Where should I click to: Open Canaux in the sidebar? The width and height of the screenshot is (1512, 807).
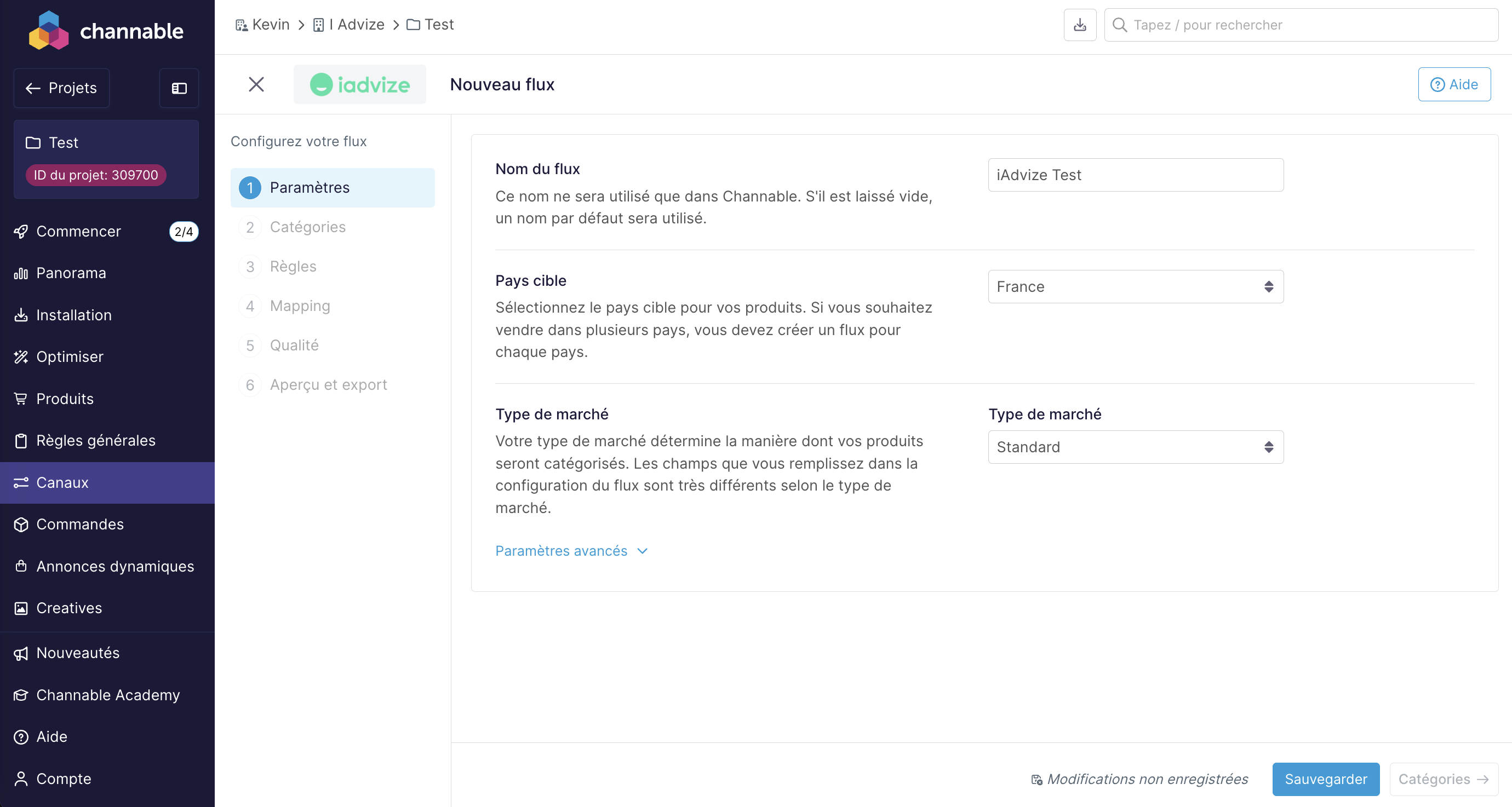click(x=62, y=482)
